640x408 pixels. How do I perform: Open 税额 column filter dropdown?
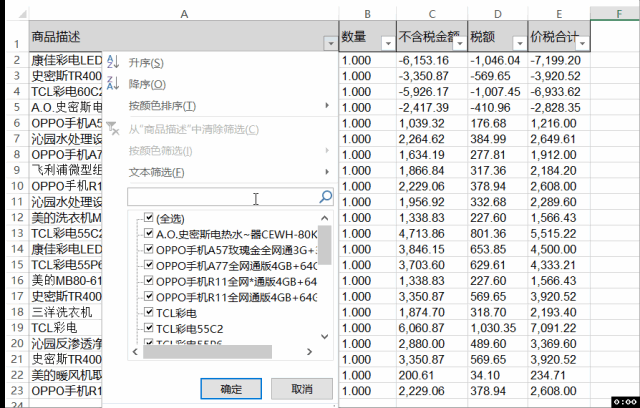pos(520,43)
